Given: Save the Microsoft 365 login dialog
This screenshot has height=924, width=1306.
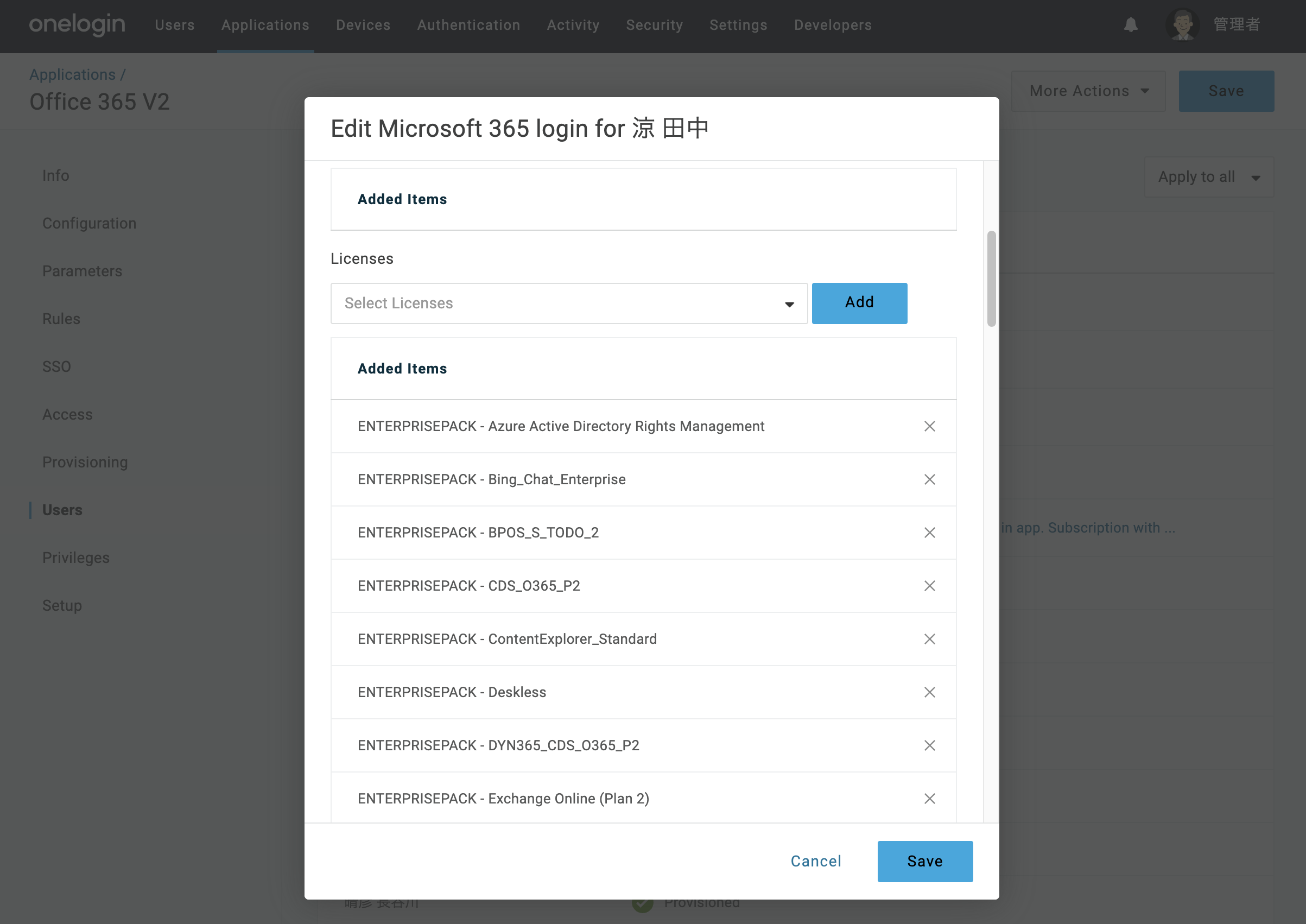Looking at the screenshot, I should (925, 862).
